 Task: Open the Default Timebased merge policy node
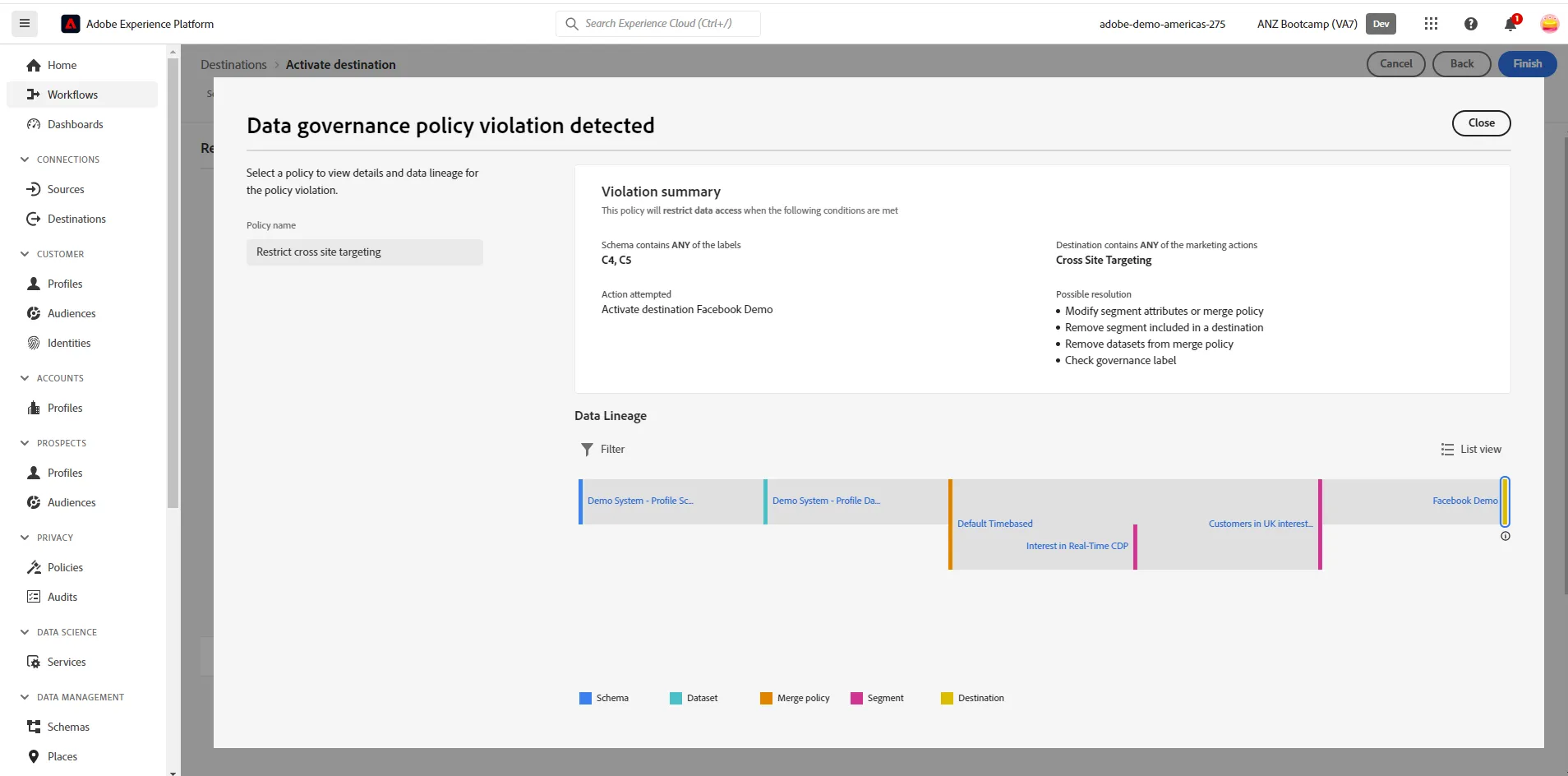995,524
